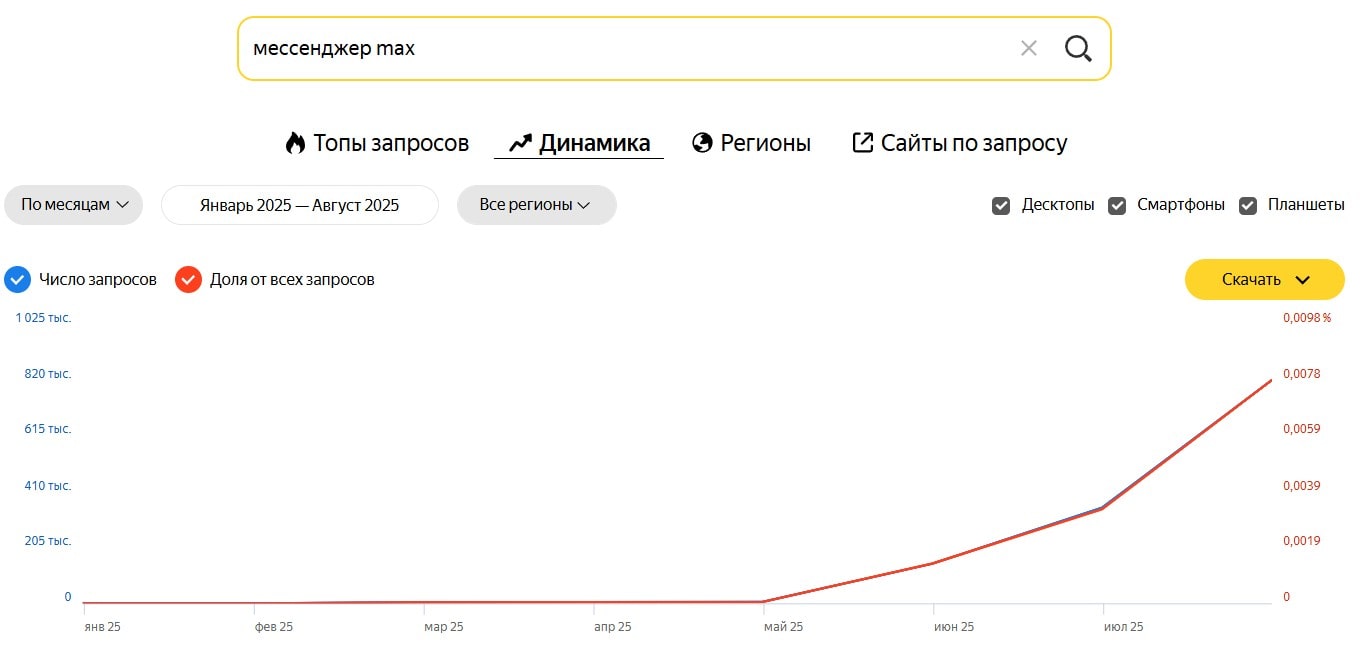Toggle the red Доля от всех запросов indicator
Image resolution: width=1367 pixels, height=656 pixels.
189,279
